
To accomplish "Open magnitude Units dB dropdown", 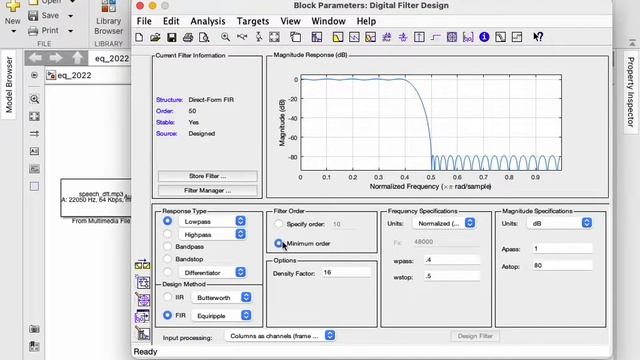I will [x=560, y=223].
